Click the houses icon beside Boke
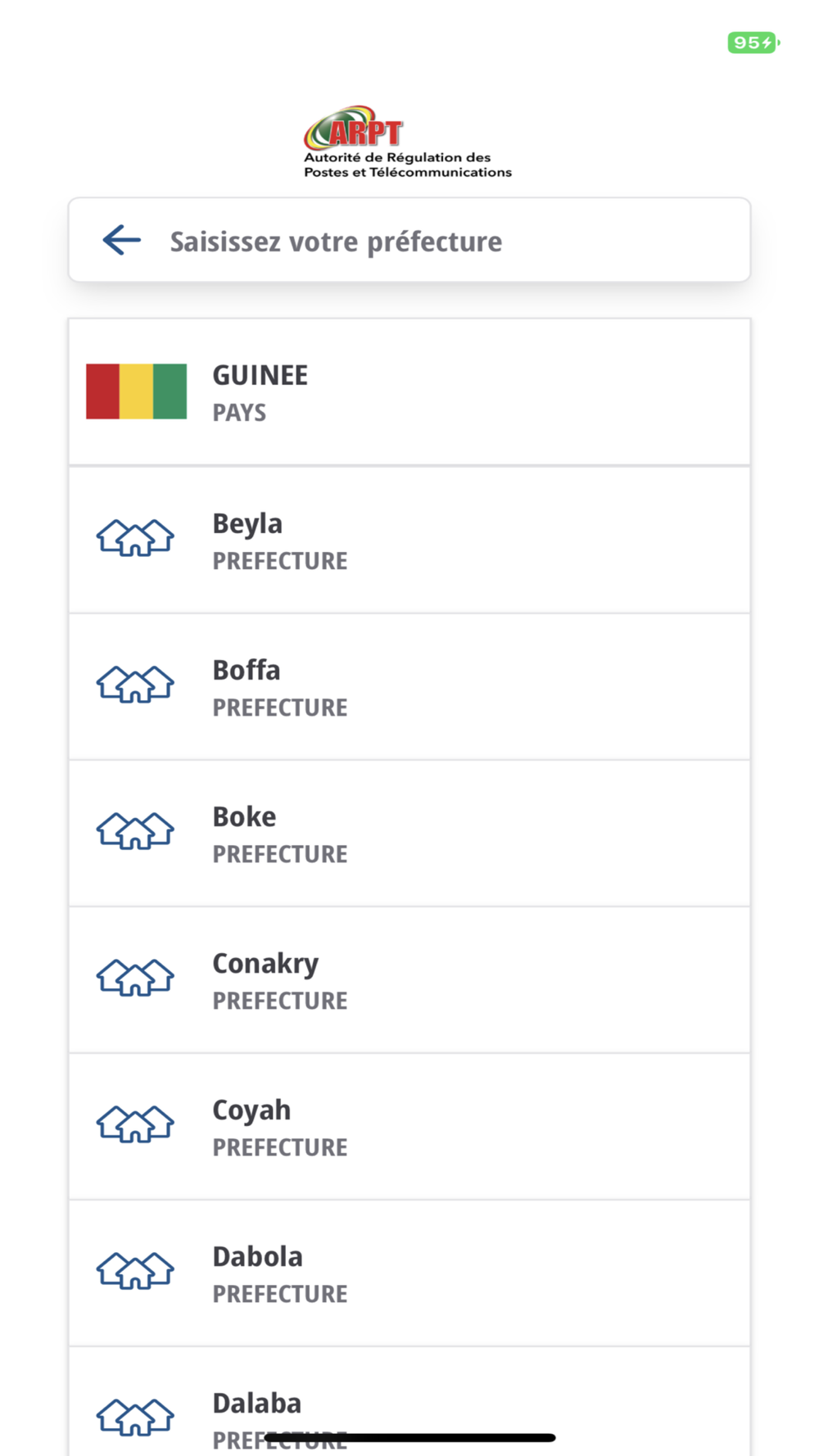 135,831
